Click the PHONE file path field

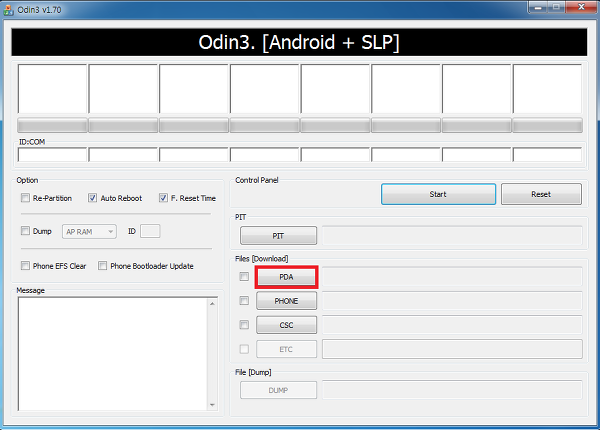click(452, 301)
